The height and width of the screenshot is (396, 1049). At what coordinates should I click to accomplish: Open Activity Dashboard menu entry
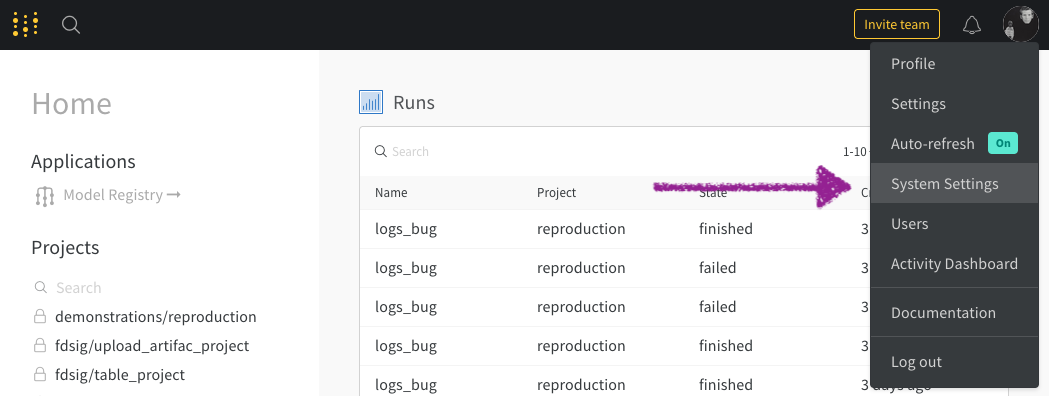click(954, 264)
